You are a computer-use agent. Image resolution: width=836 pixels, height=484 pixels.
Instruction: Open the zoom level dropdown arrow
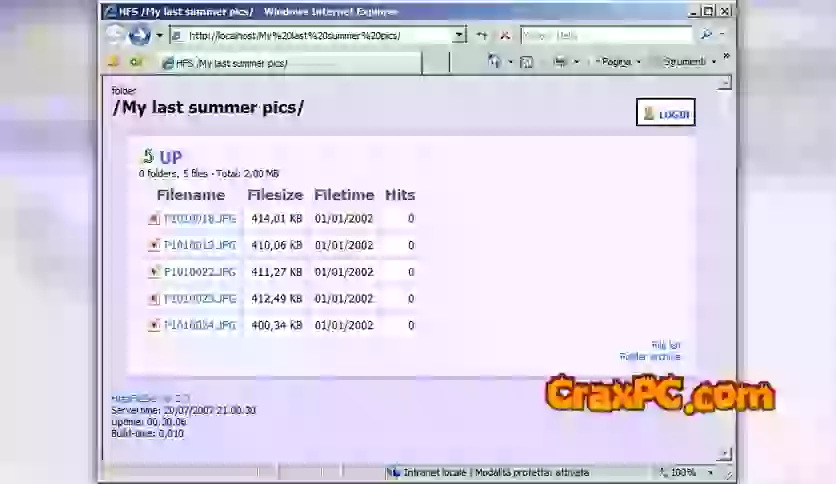coord(710,472)
